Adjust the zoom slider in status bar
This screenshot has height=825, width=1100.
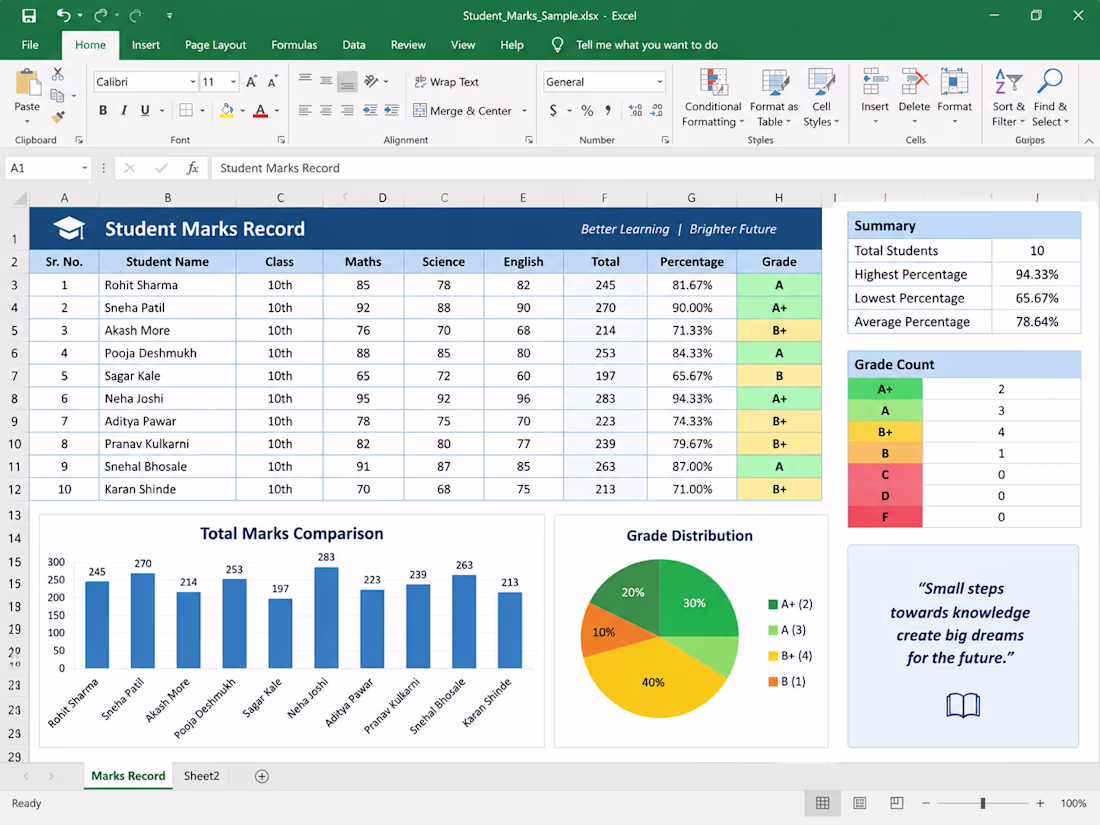tap(983, 803)
